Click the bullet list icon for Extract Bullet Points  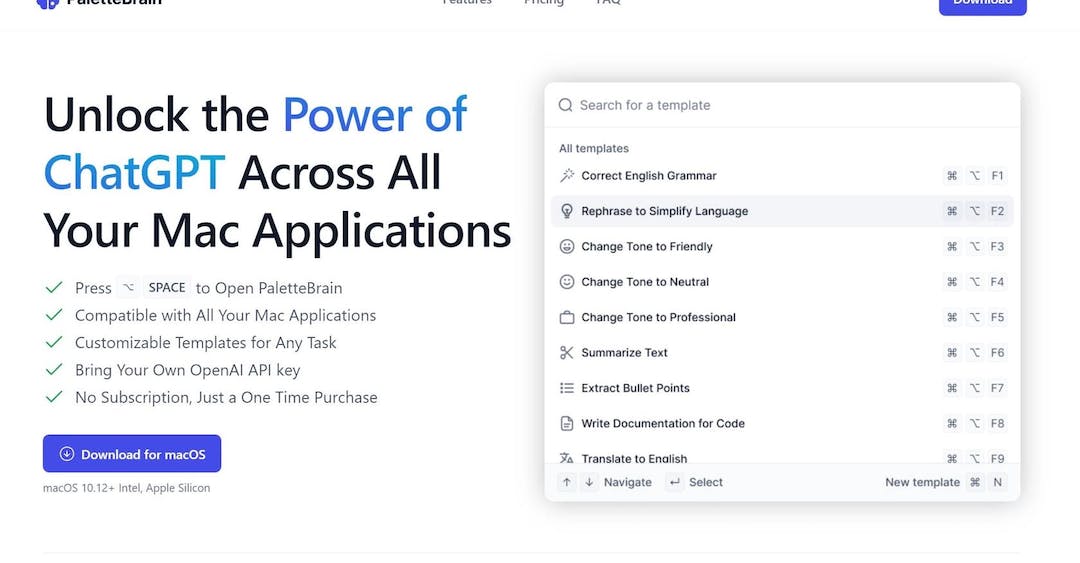tap(567, 388)
